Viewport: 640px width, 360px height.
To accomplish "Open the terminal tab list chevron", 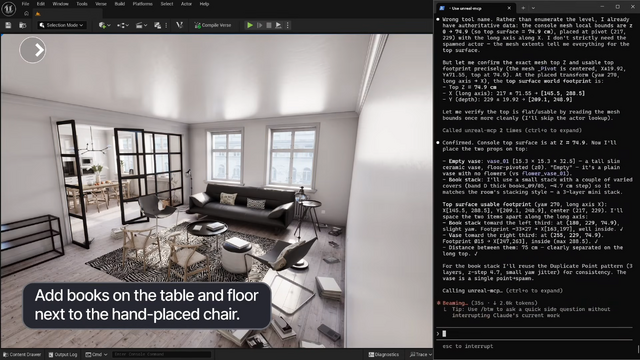I will coord(533,8).
